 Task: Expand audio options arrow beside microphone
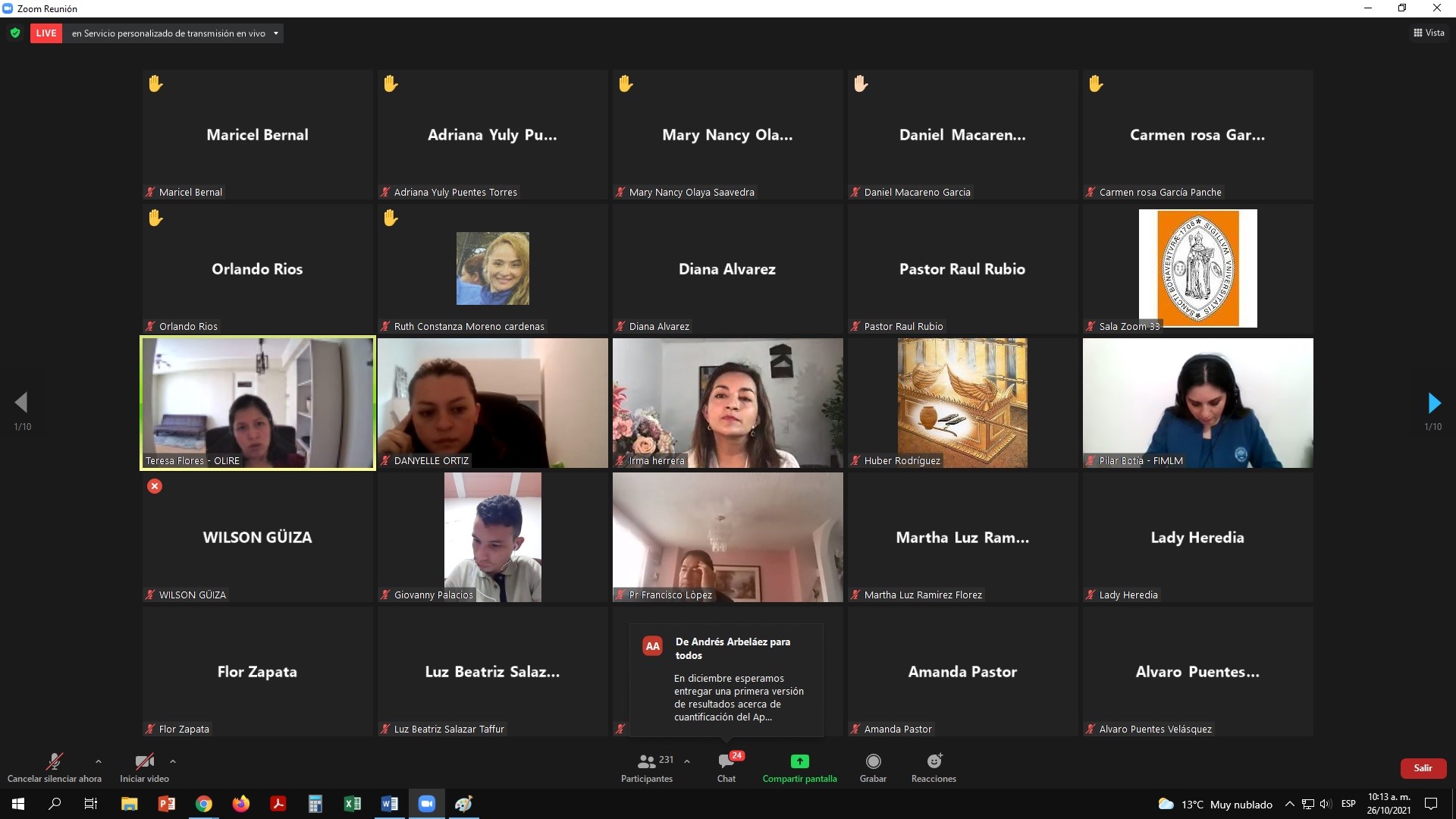[x=98, y=761]
